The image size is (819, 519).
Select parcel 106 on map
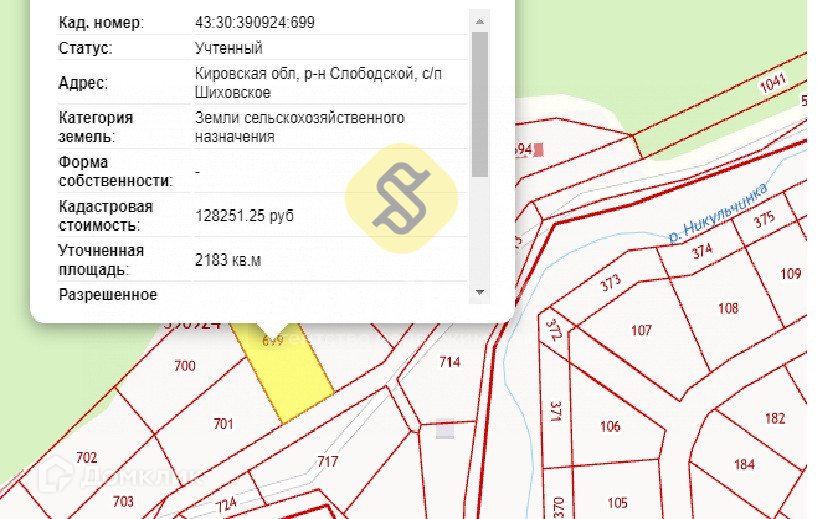click(610, 426)
